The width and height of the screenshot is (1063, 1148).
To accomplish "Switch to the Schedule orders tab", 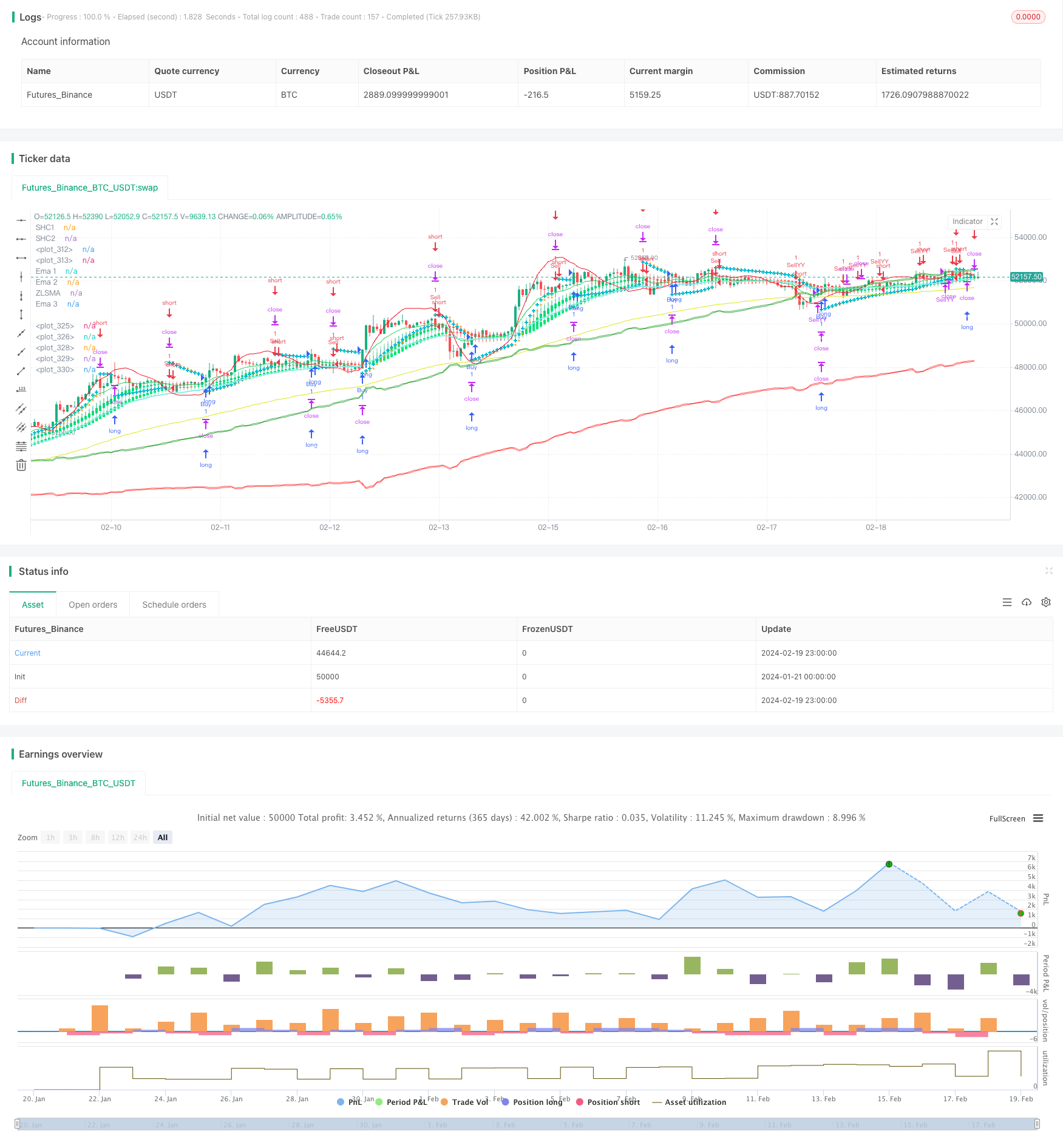I will [x=174, y=605].
